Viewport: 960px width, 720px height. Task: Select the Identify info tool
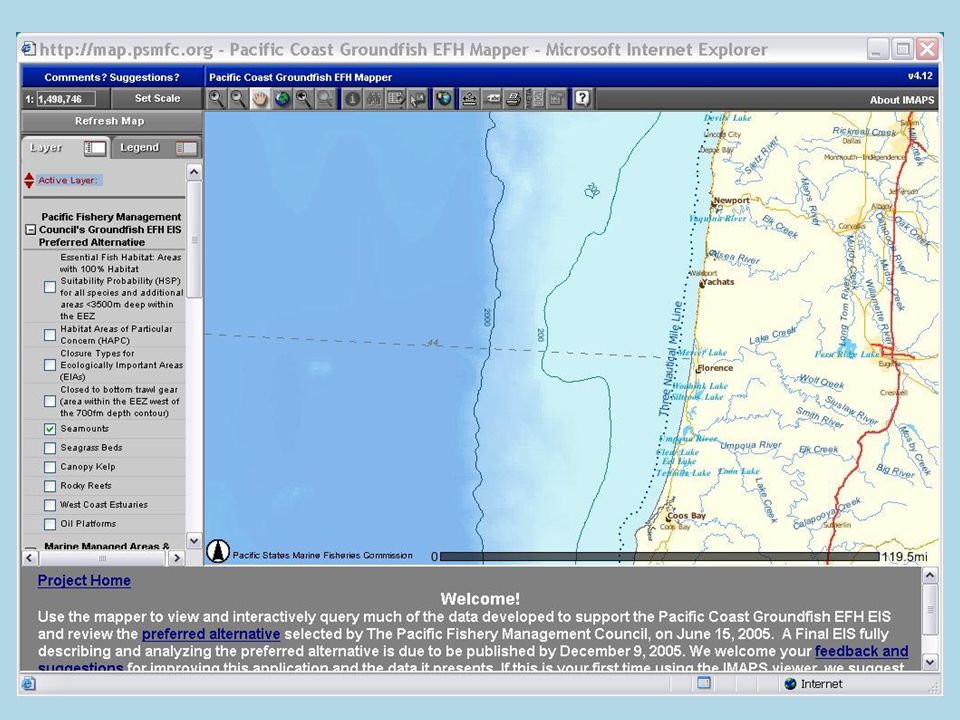click(x=352, y=99)
